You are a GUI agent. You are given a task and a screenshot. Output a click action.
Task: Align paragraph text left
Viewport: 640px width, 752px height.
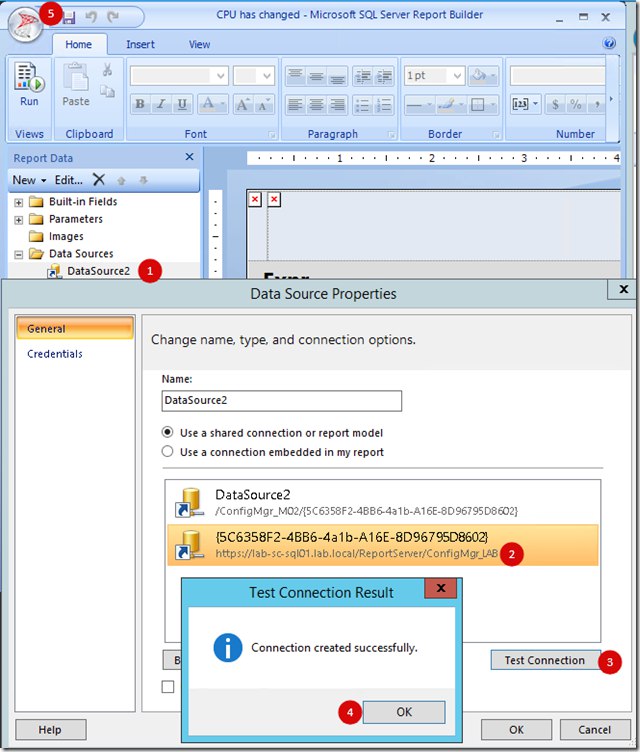pyautogui.click(x=295, y=104)
